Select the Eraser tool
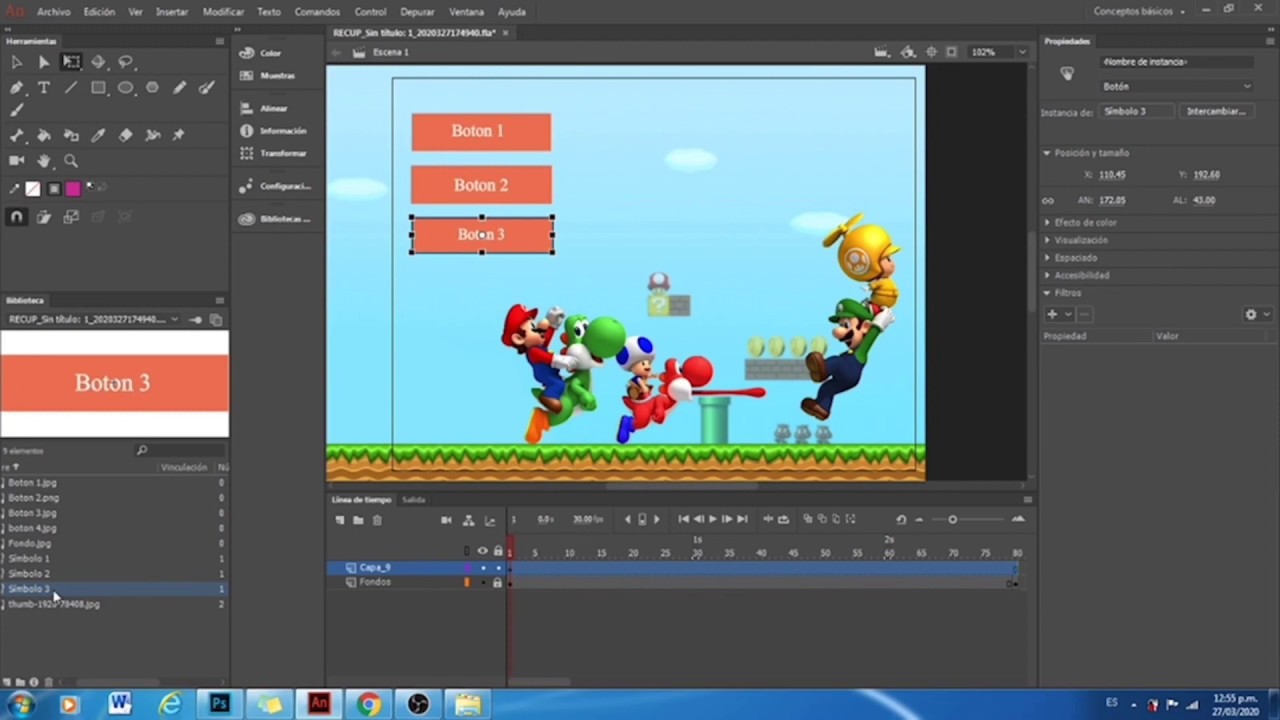The height and width of the screenshot is (720, 1280). pos(125,135)
